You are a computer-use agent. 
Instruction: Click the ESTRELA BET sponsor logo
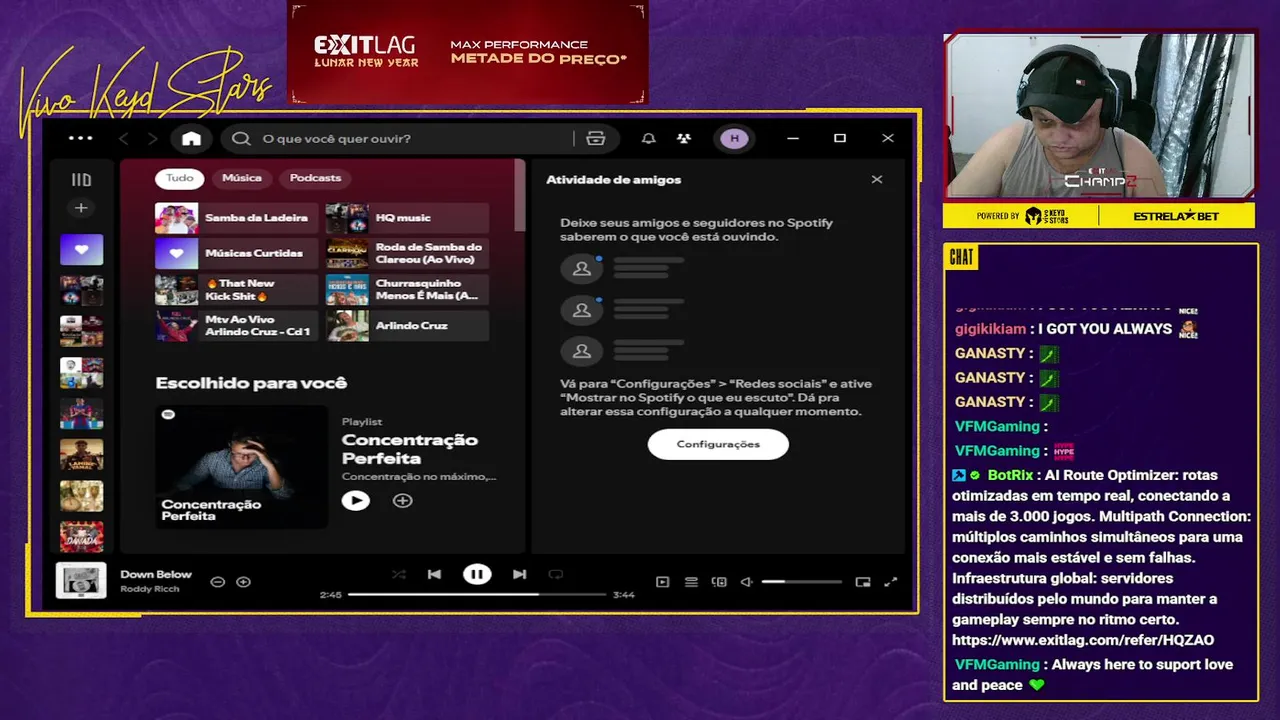1177,216
